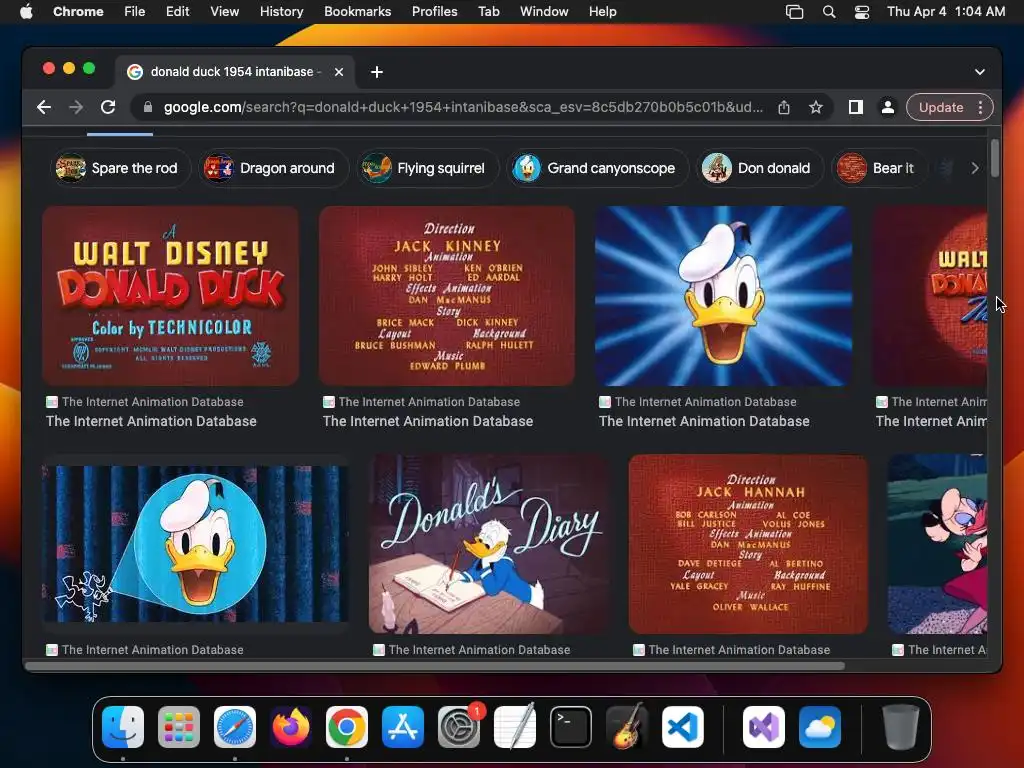Filter by Spare the rod chip
Viewport: 1024px width, 768px height.
click(x=120, y=168)
